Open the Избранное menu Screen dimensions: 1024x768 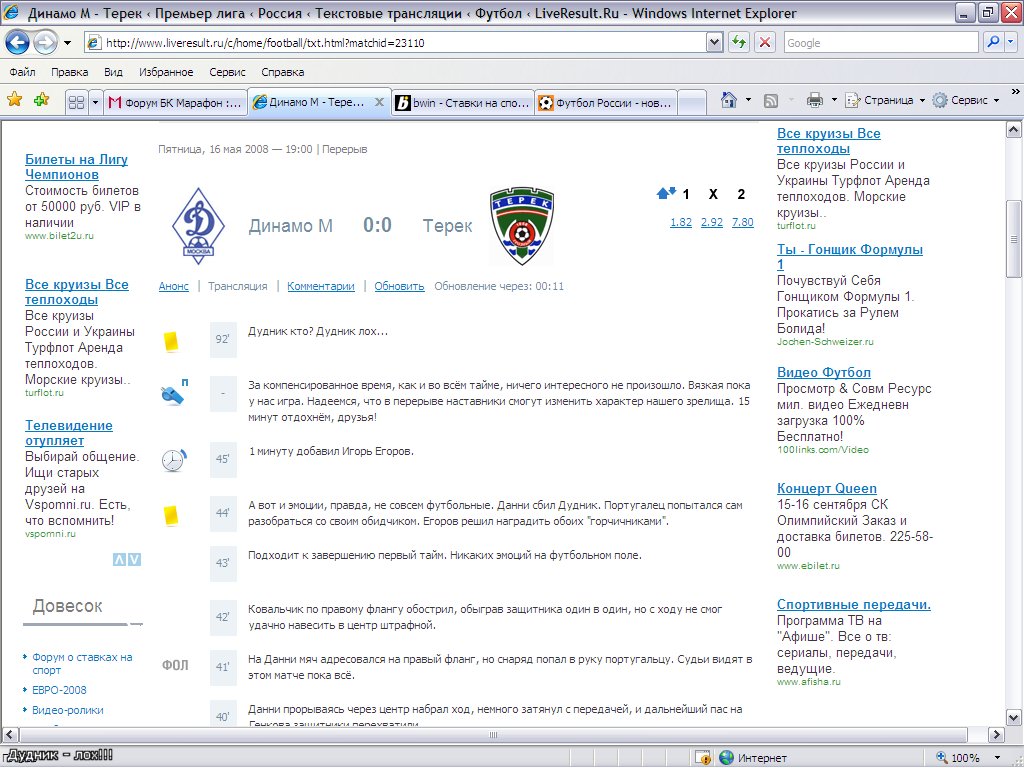pos(166,72)
